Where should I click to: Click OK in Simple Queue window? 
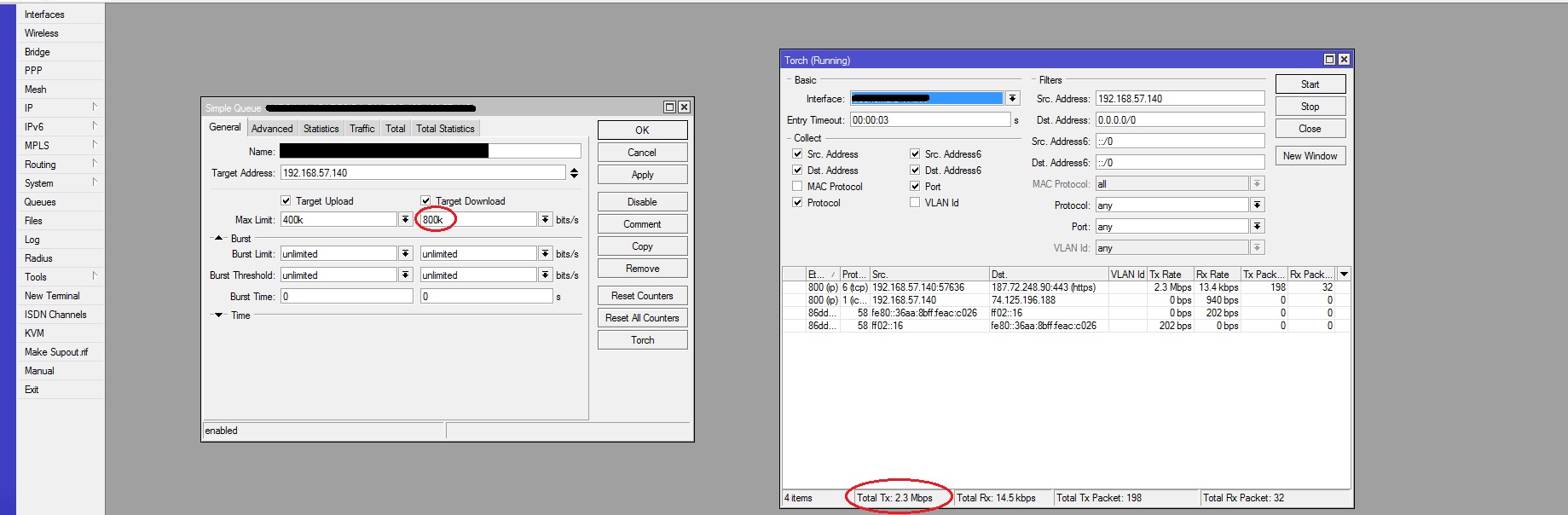(642, 130)
